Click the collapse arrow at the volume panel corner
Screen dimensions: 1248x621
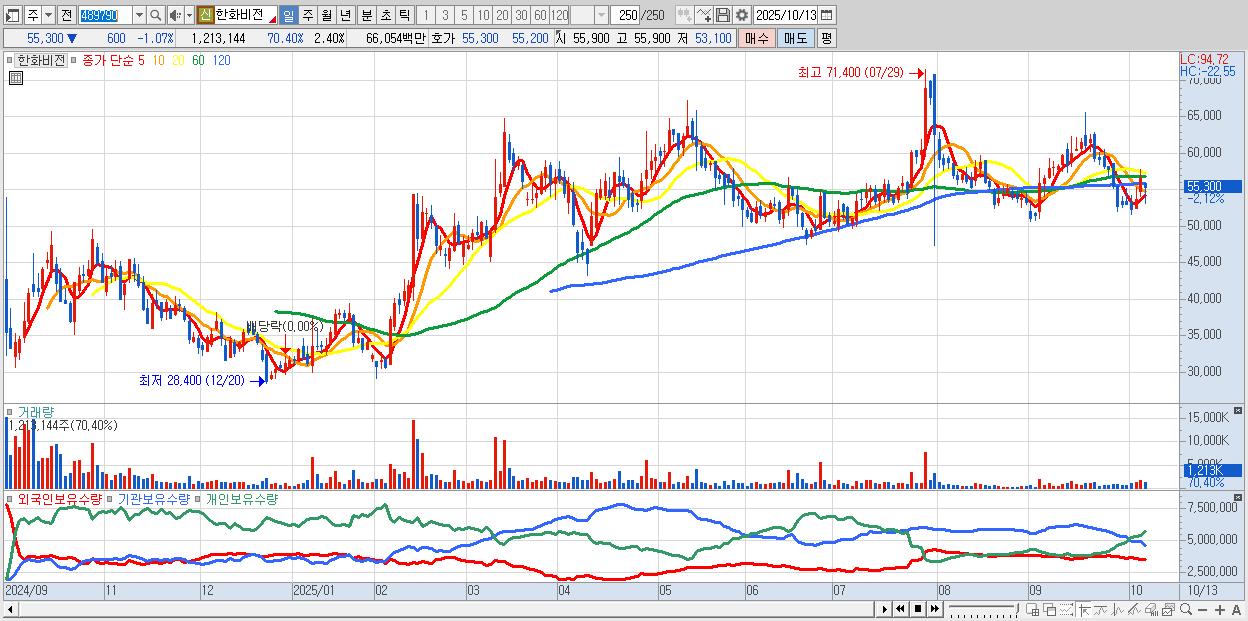coord(1239,411)
